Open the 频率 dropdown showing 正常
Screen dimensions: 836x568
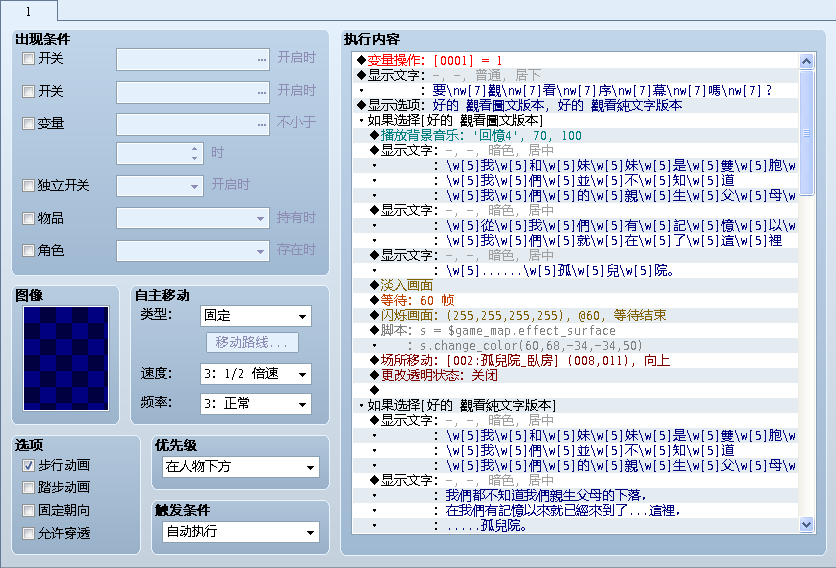[255, 404]
